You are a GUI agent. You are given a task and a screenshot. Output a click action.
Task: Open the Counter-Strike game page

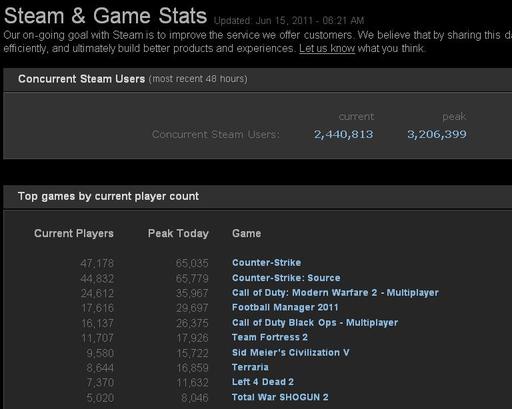point(266,263)
